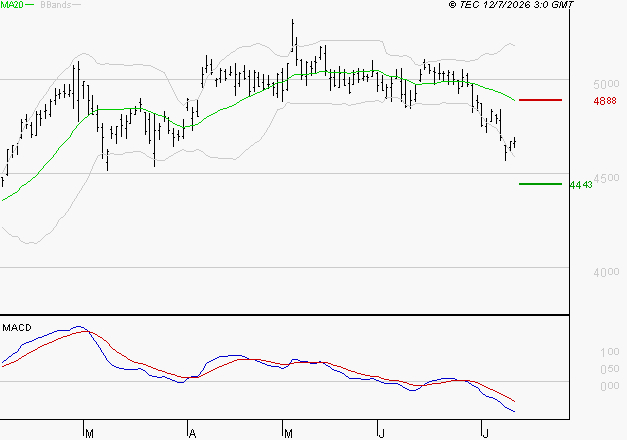Screen dimensions: 627x440
Task: Click the green support line marker
Action: [x=540, y=184]
